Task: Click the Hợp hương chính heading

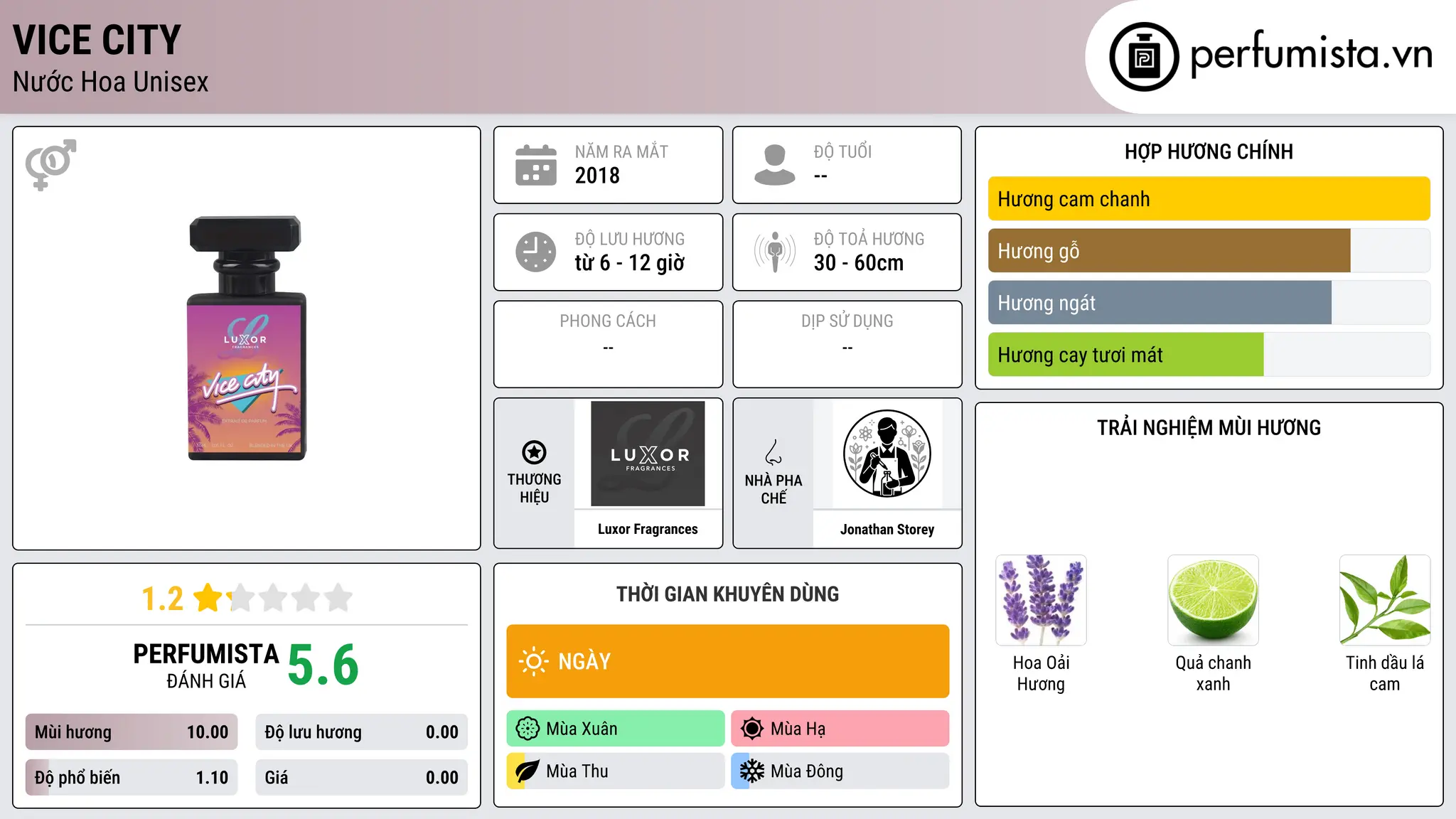Action: click(x=1209, y=151)
